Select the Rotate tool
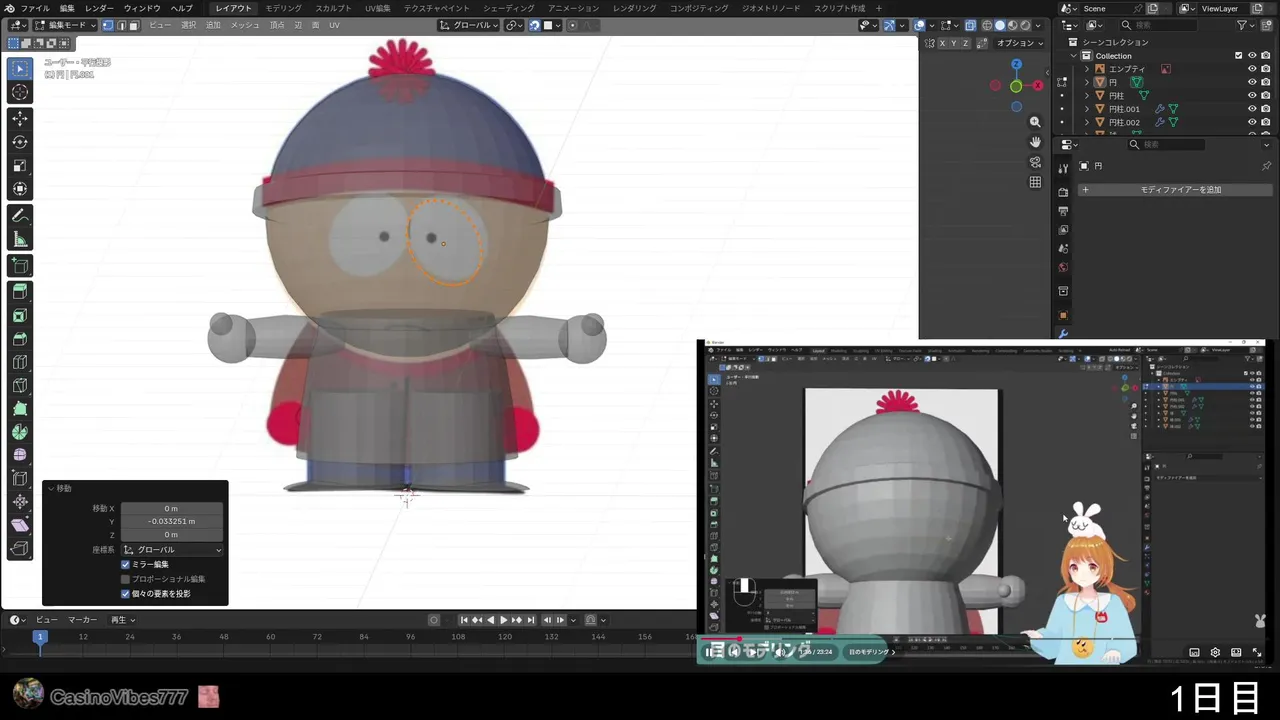The width and height of the screenshot is (1280, 720). (x=20, y=142)
